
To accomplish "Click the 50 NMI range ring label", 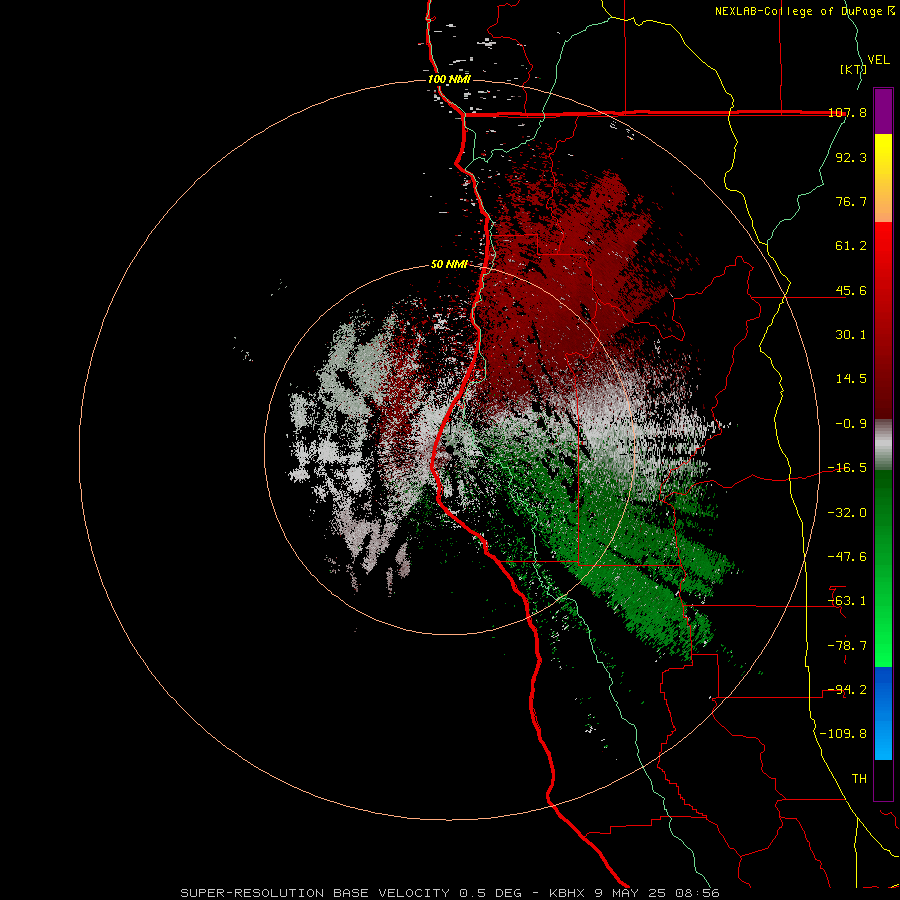I will coord(449,265).
